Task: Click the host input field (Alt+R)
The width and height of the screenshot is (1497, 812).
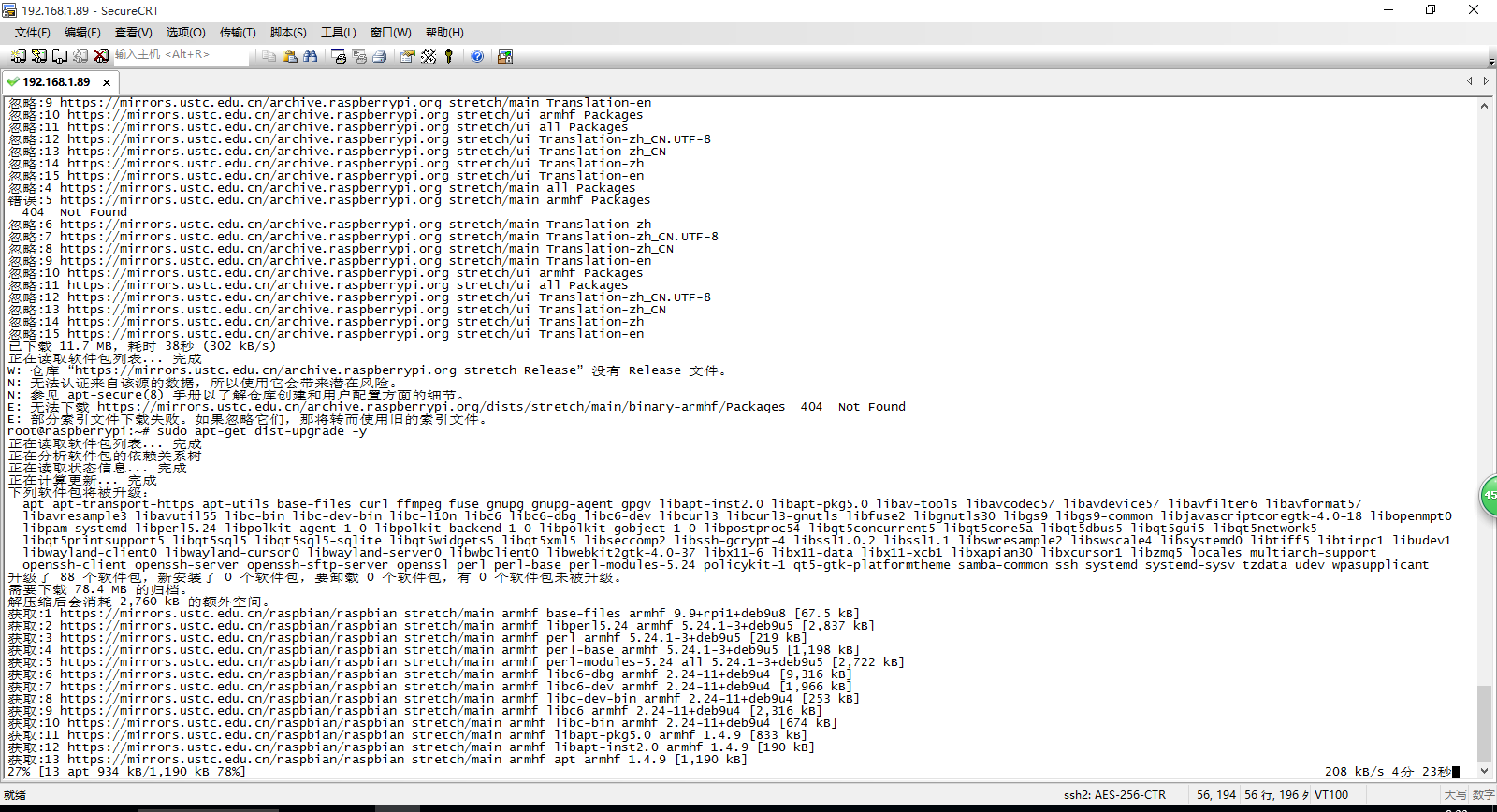Action: 182,55
